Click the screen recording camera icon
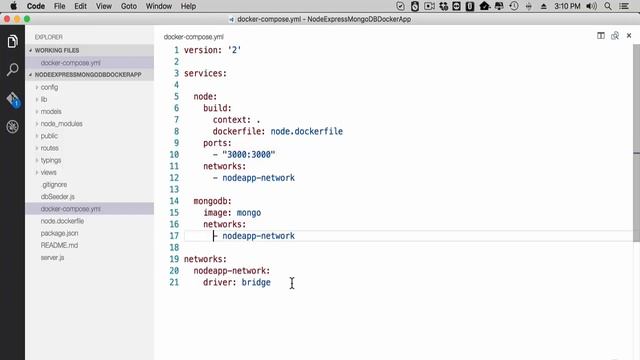Viewport: 640px width, 360px height. point(429,6)
